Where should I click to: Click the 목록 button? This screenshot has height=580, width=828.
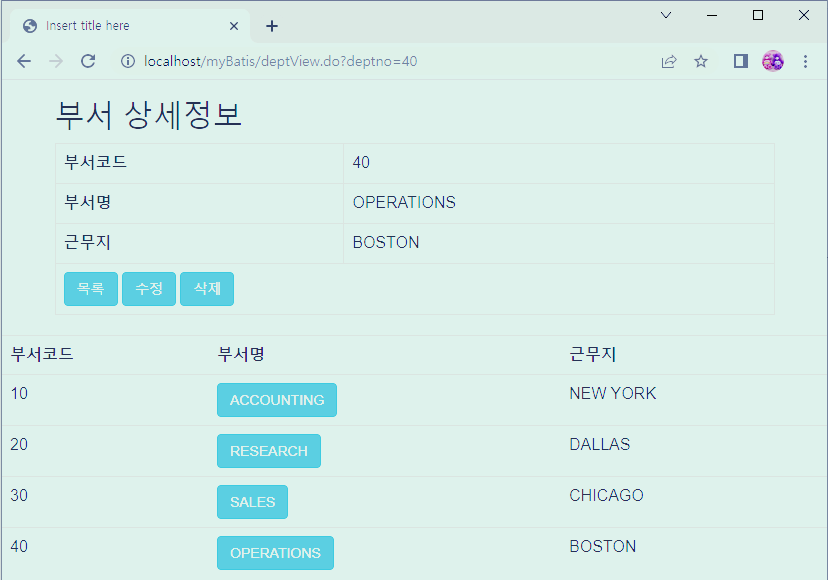(91, 289)
